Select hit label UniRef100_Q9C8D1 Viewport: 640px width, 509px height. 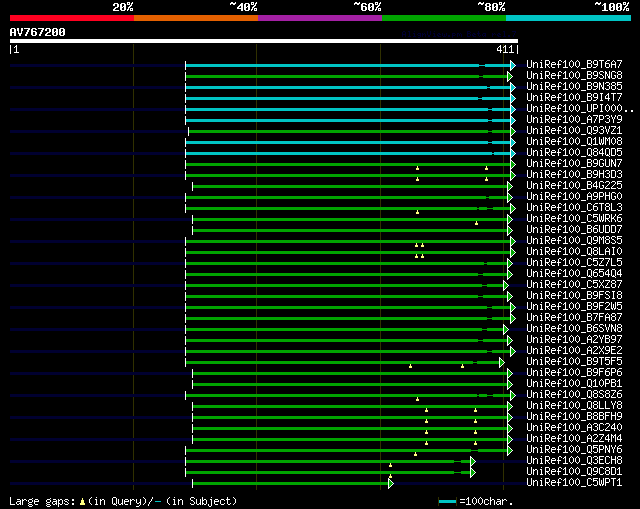pos(574,472)
